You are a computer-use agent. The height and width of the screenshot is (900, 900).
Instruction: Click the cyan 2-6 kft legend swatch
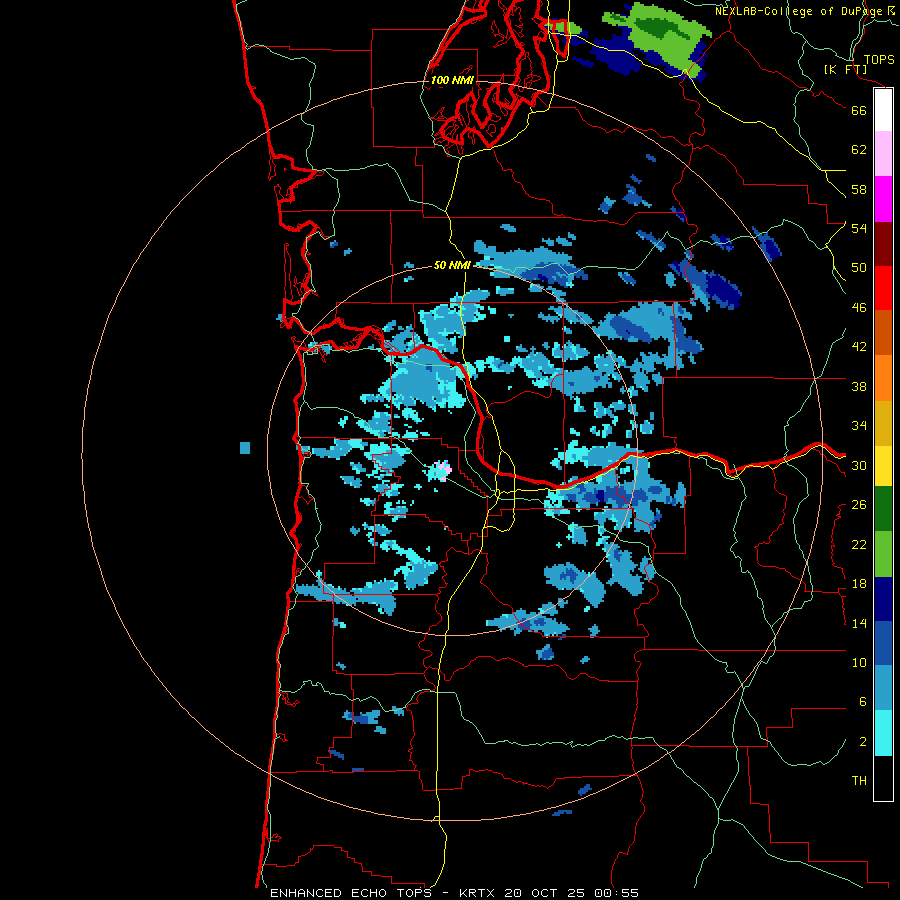883,733
